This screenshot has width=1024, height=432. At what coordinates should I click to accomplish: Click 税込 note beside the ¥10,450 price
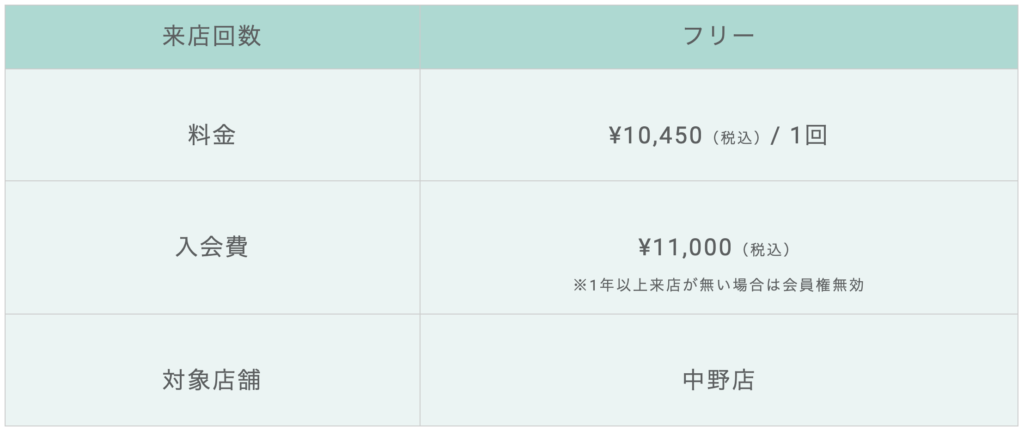[x=737, y=138]
